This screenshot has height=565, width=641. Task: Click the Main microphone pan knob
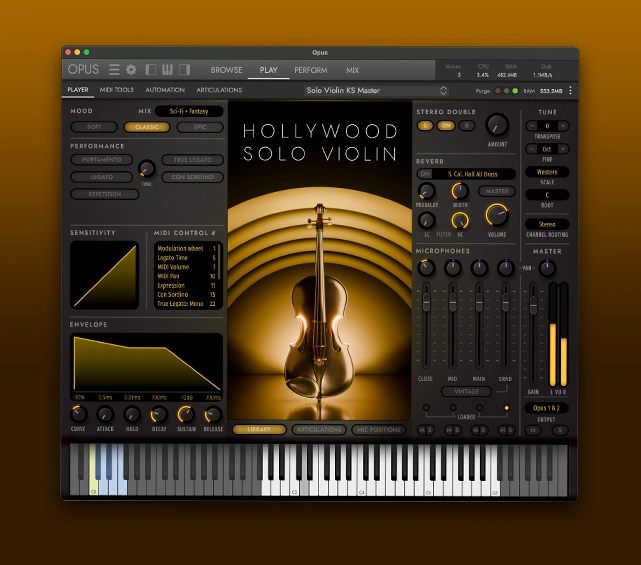[479, 268]
